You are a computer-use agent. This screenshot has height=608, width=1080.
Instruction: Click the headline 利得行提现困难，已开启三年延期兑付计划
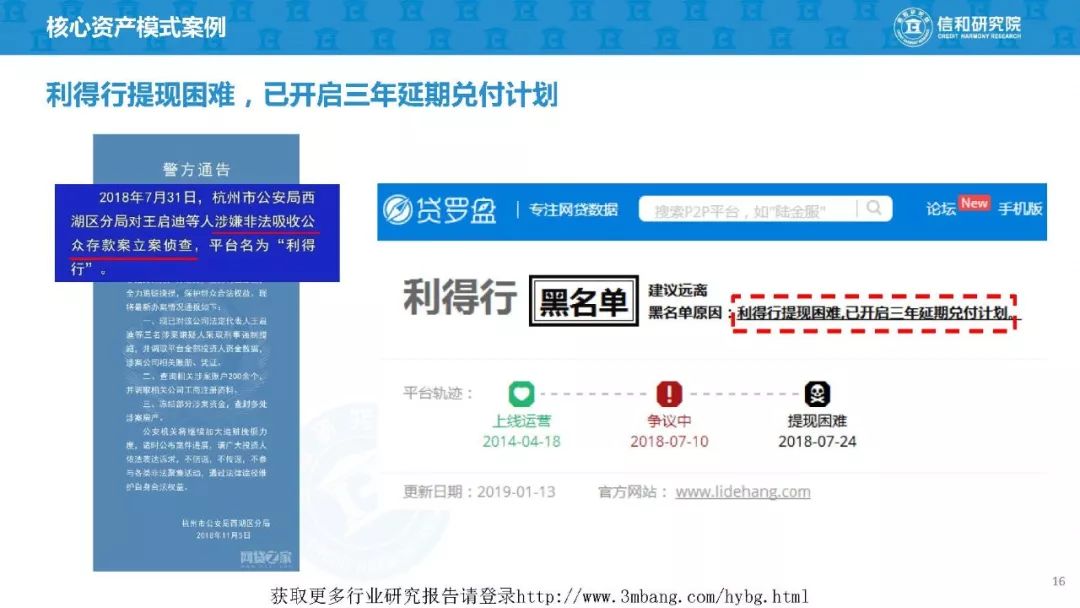[x=302, y=95]
